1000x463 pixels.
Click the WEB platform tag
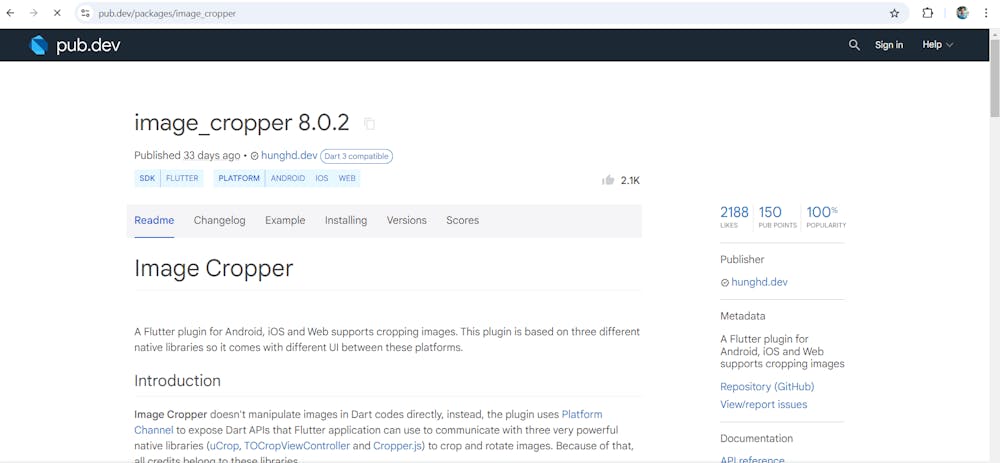347,179
